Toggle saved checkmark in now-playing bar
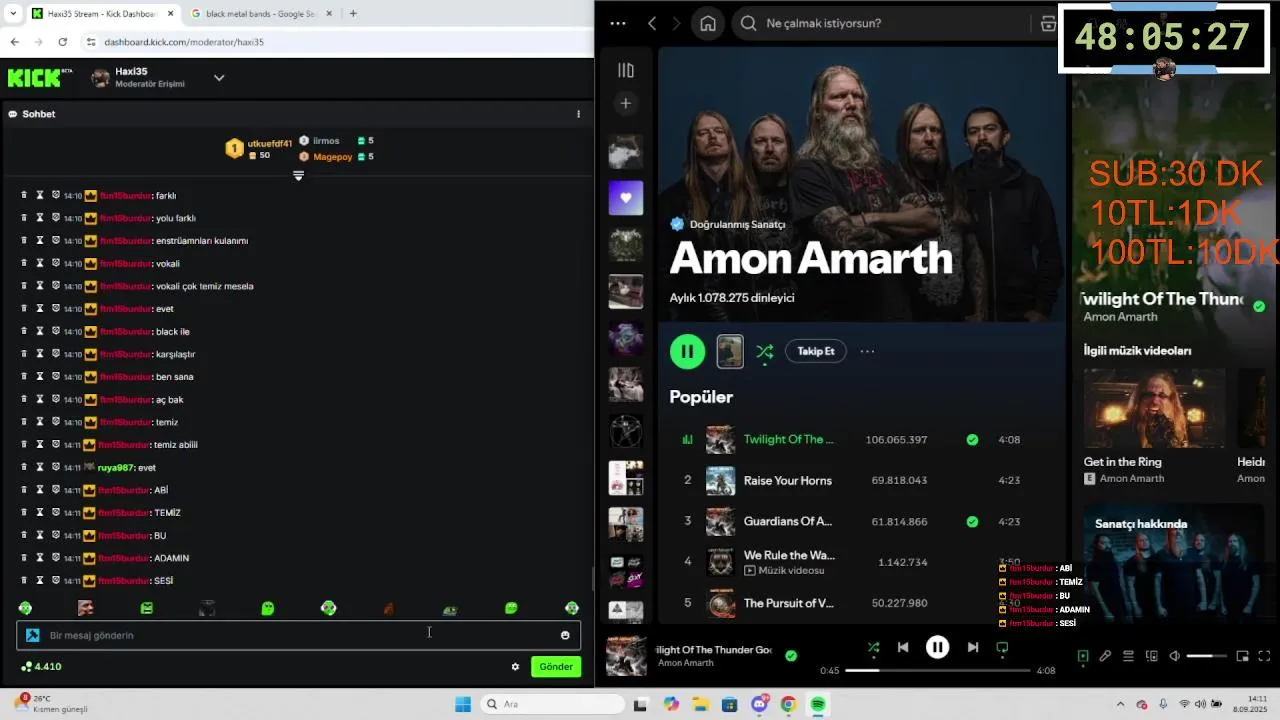Viewport: 1280px width, 720px height. [791, 656]
